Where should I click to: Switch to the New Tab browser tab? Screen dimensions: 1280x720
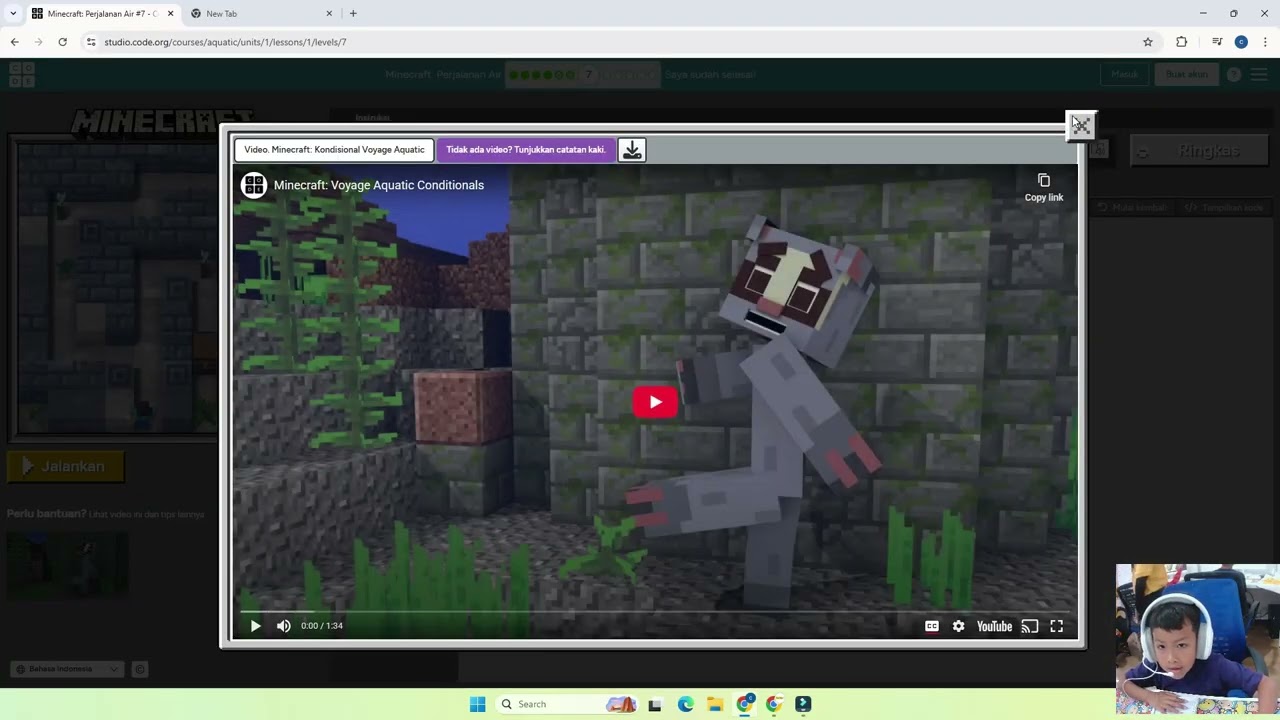(x=259, y=14)
